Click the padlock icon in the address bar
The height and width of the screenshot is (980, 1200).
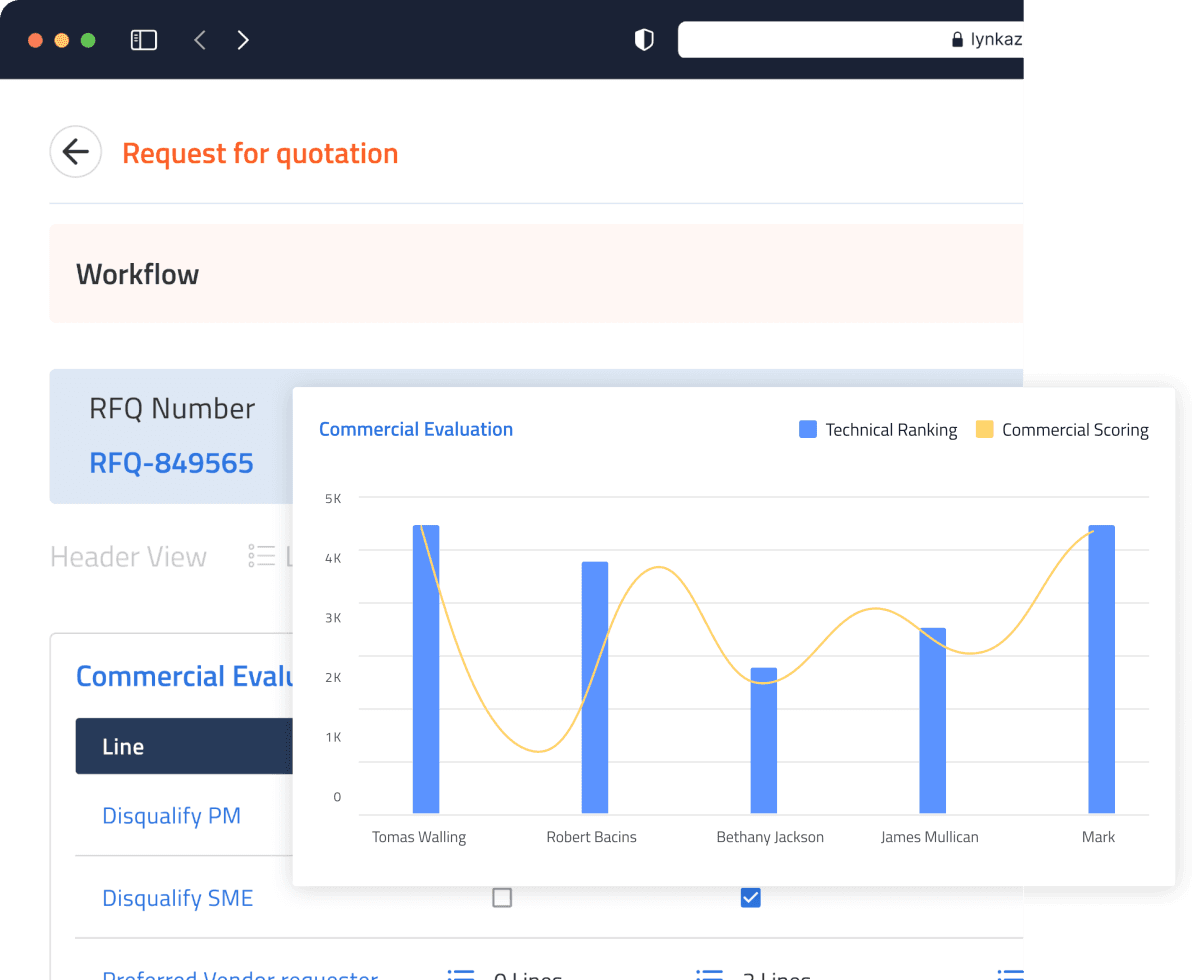[x=958, y=40]
